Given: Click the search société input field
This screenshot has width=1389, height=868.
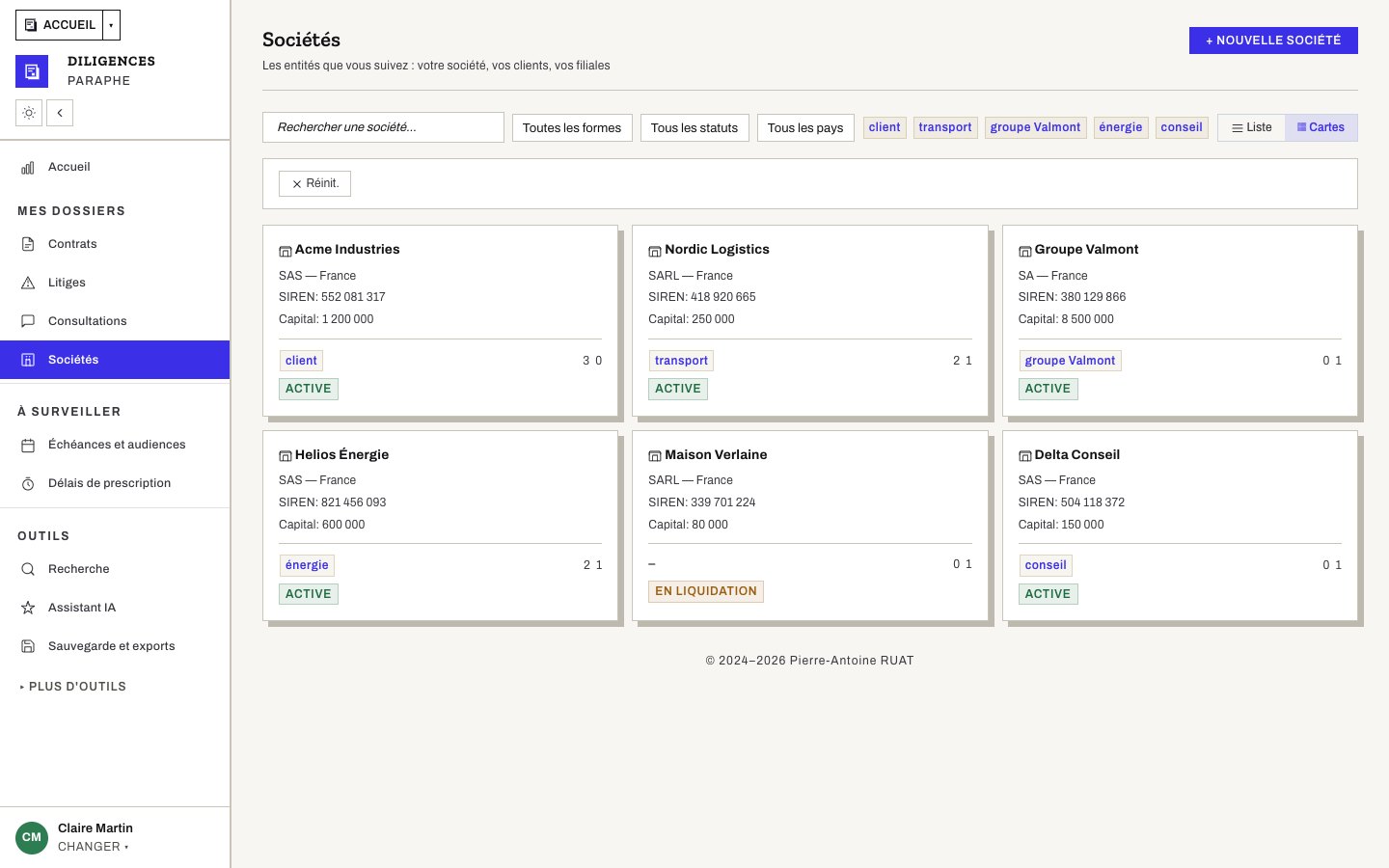Looking at the screenshot, I should click(383, 127).
